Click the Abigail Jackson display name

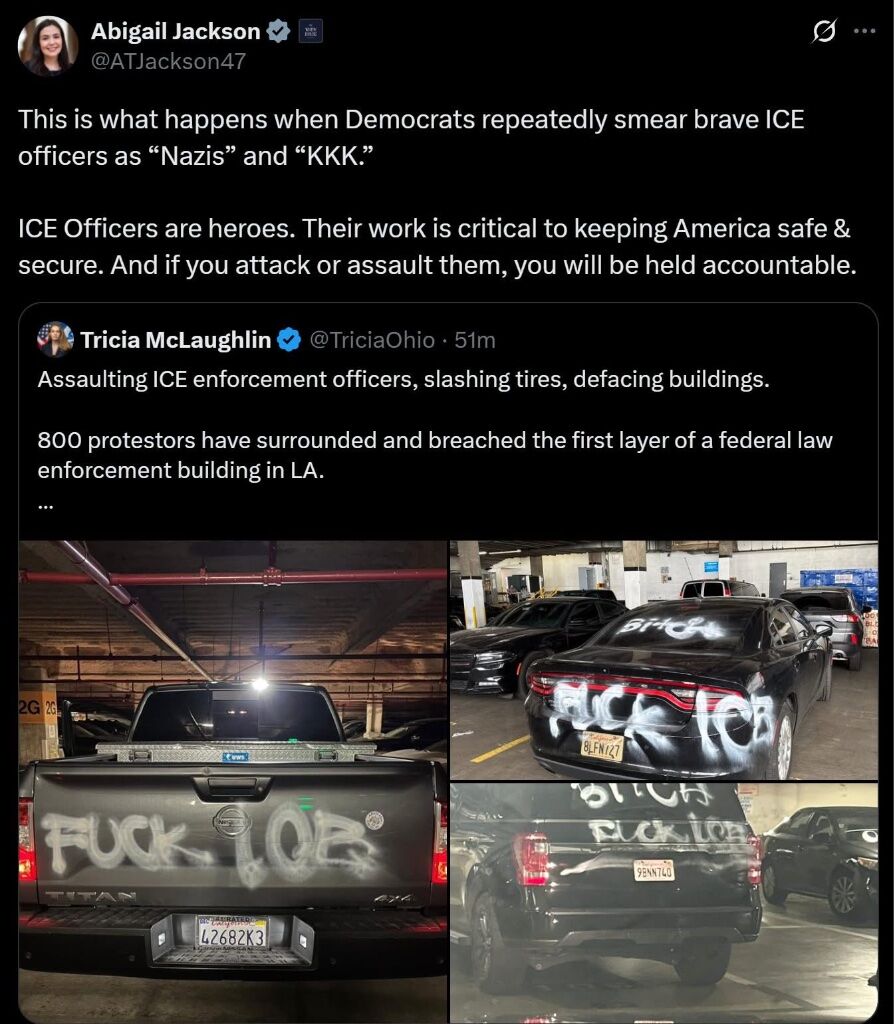pos(175,31)
